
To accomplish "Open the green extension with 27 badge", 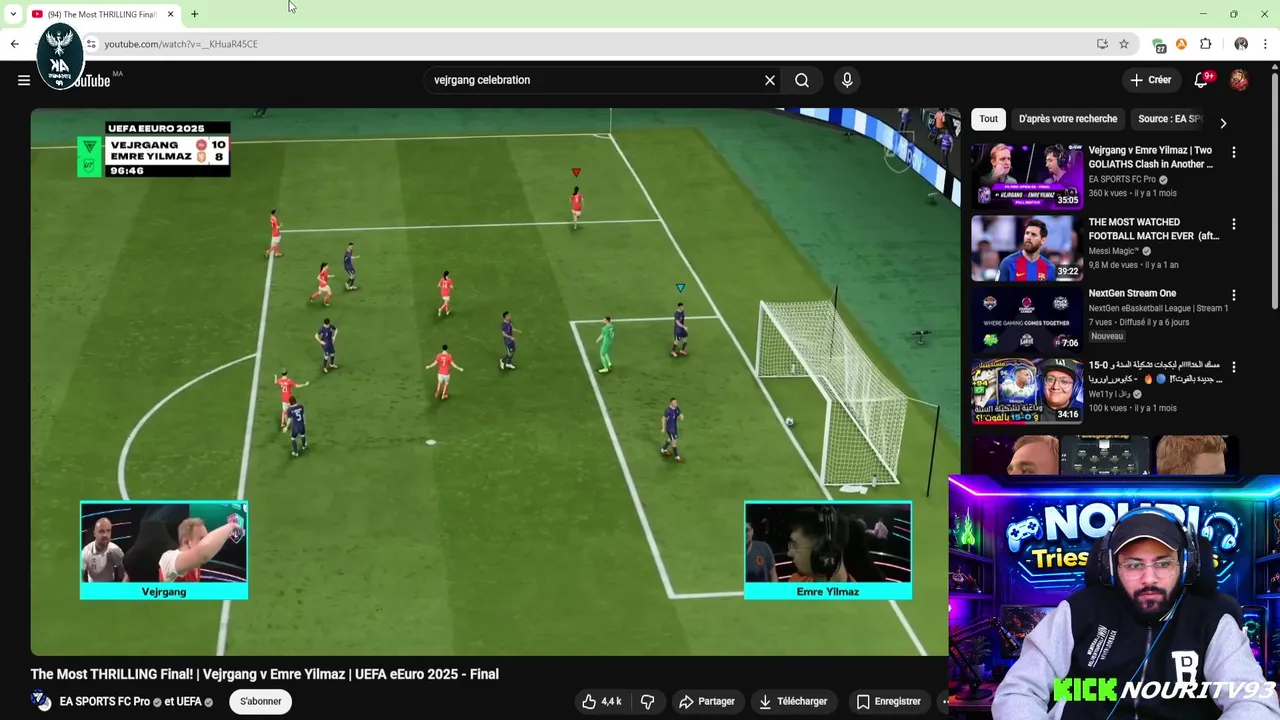I will coord(1159,45).
